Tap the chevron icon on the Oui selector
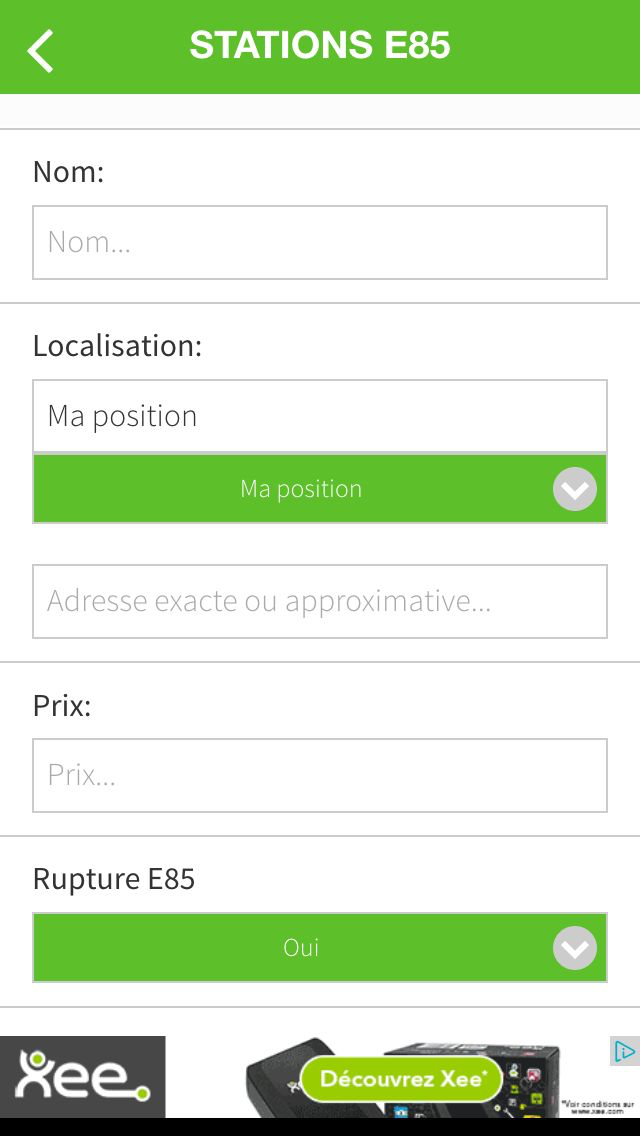 click(x=575, y=948)
